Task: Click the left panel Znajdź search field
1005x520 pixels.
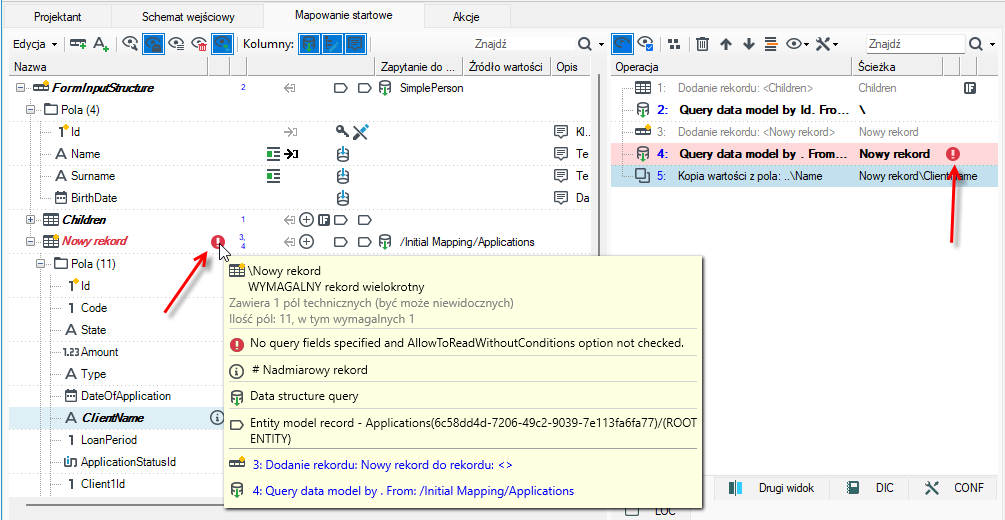Action: pyautogui.click(x=522, y=44)
